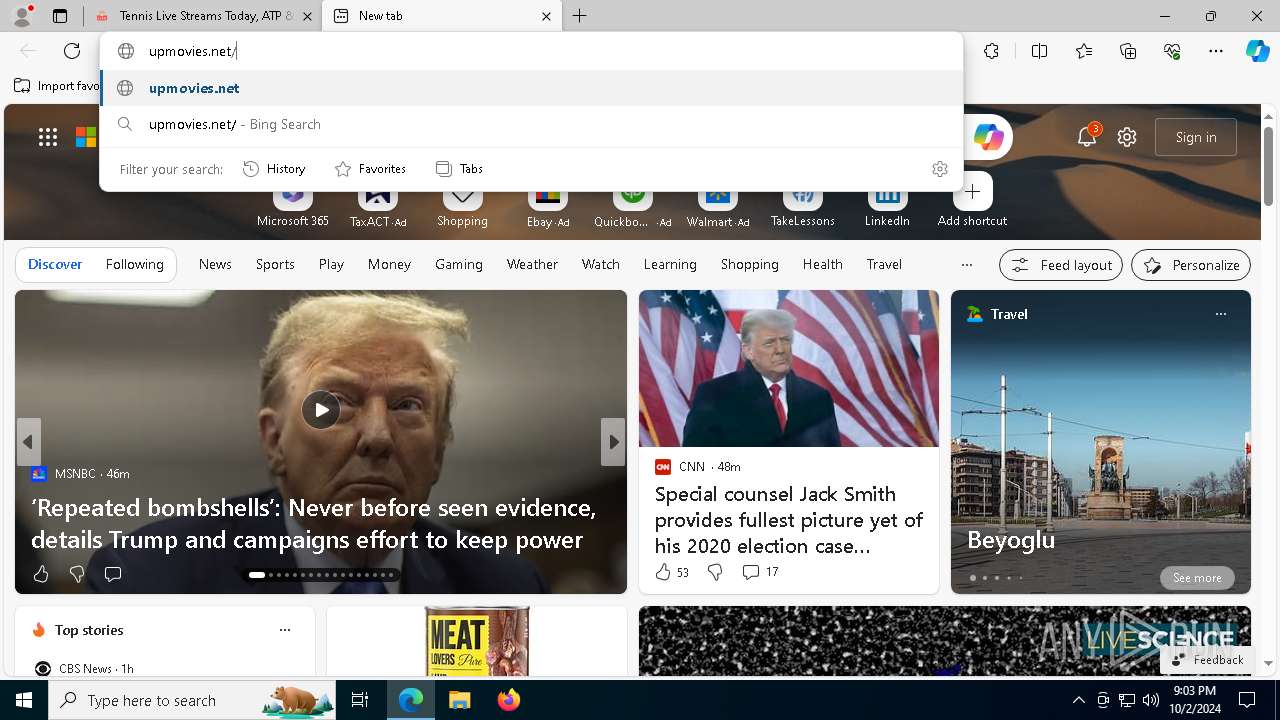Click the Personalize button

1191,265
